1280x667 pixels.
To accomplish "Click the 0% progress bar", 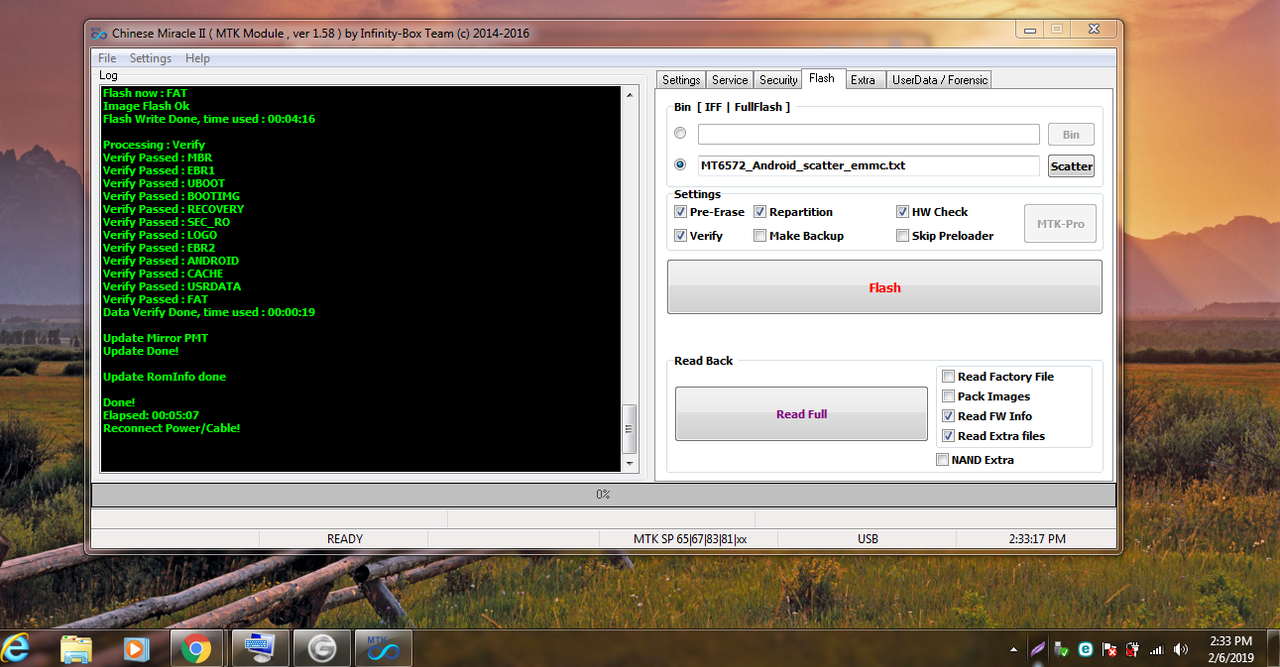I will coord(603,495).
